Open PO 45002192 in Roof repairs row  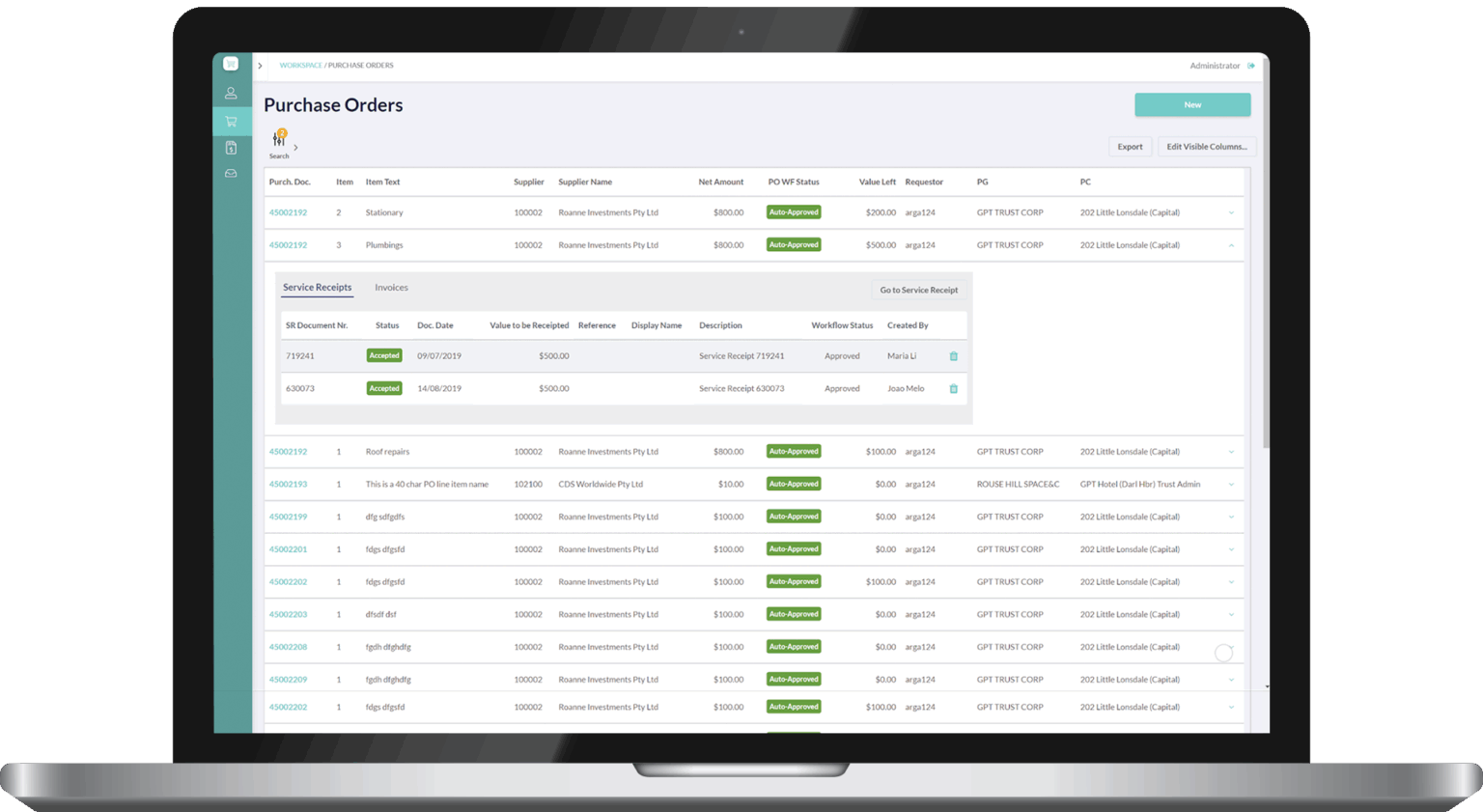288,452
